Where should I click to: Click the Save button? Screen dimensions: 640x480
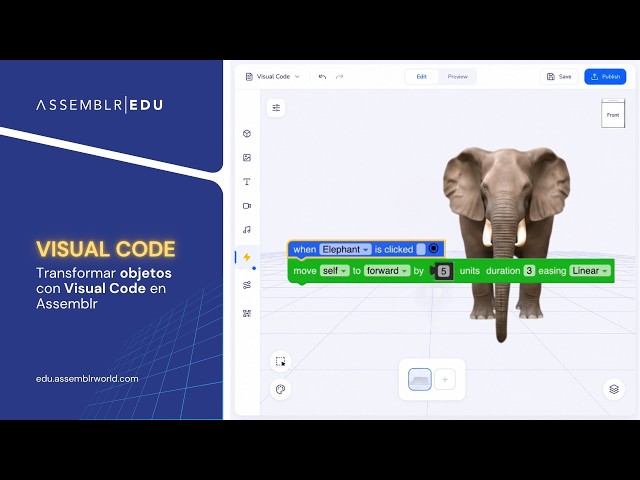coord(559,76)
